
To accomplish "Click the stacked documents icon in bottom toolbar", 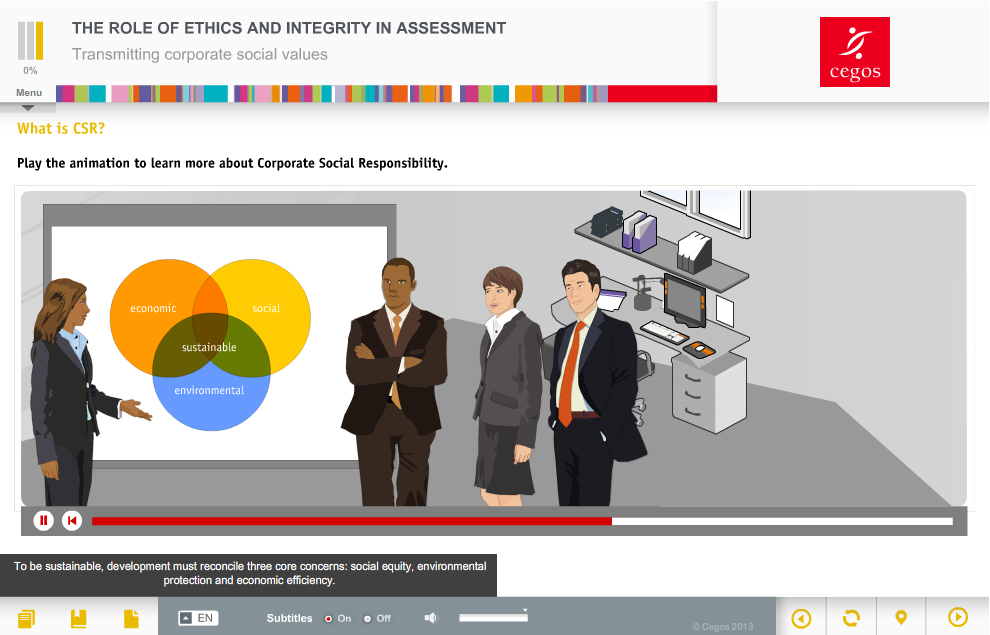I will tap(27, 619).
